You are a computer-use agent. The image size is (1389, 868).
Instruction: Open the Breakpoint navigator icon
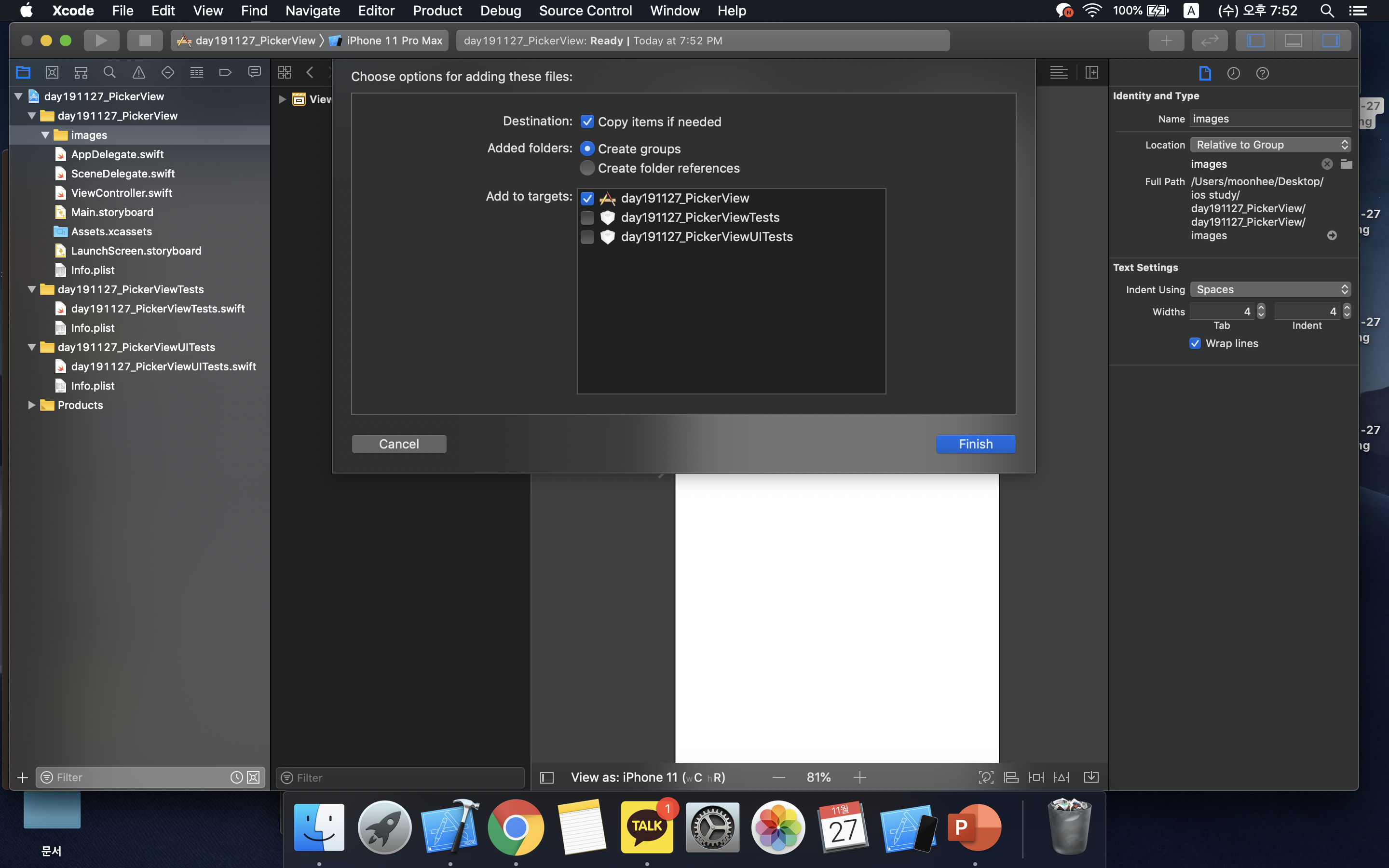click(x=225, y=72)
